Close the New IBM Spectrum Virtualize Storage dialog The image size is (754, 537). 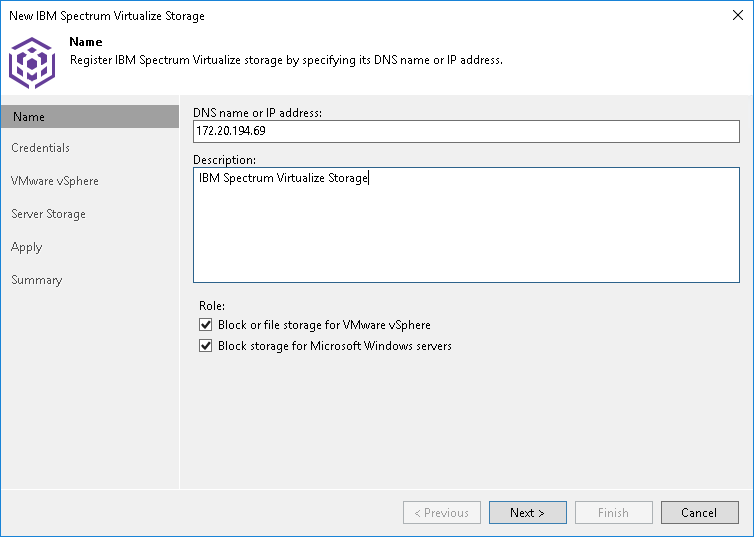pyautogui.click(x=738, y=15)
